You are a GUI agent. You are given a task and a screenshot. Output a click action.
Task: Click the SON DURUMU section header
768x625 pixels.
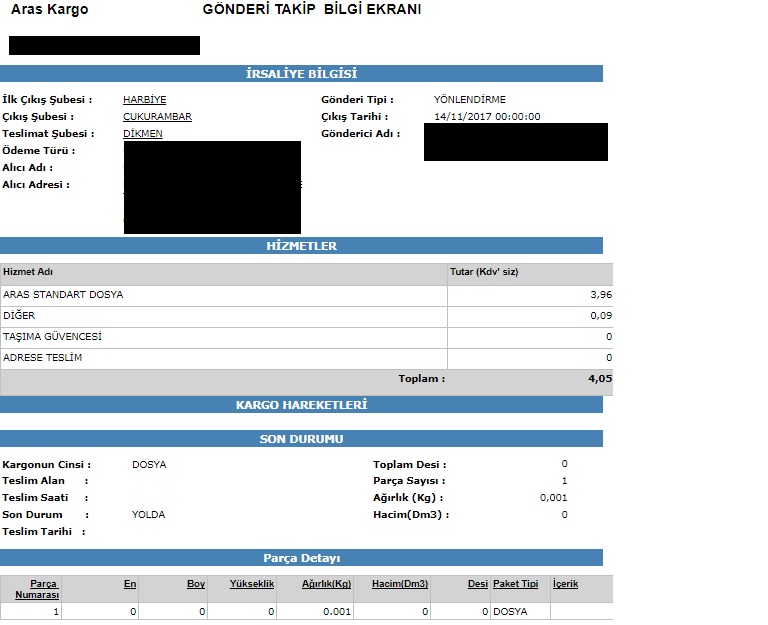[301, 439]
